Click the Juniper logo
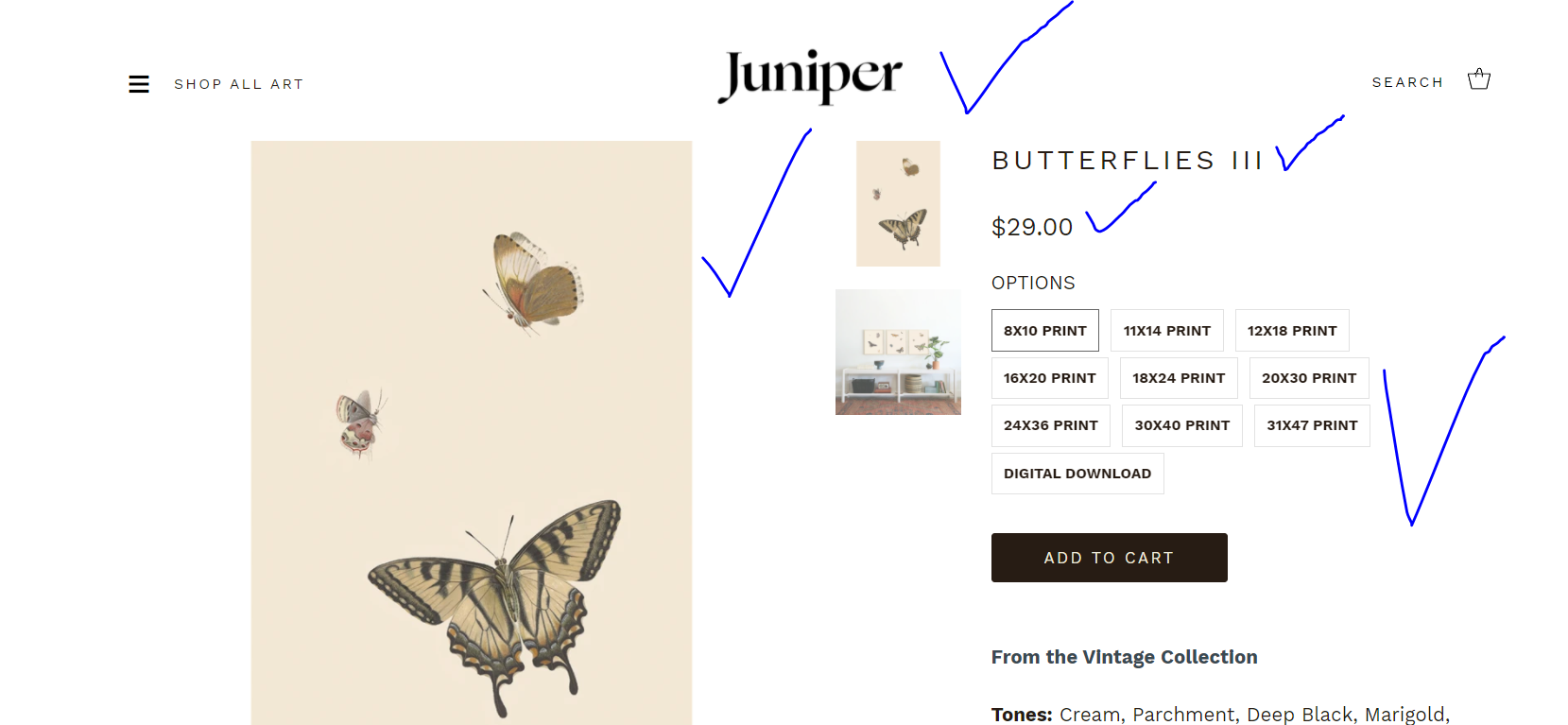 (x=810, y=76)
